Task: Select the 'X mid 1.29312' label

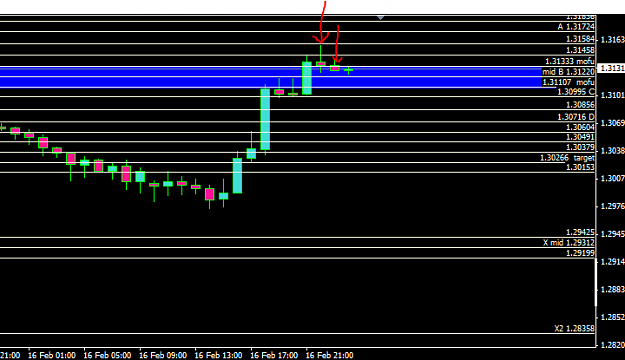Action: pyautogui.click(x=568, y=243)
